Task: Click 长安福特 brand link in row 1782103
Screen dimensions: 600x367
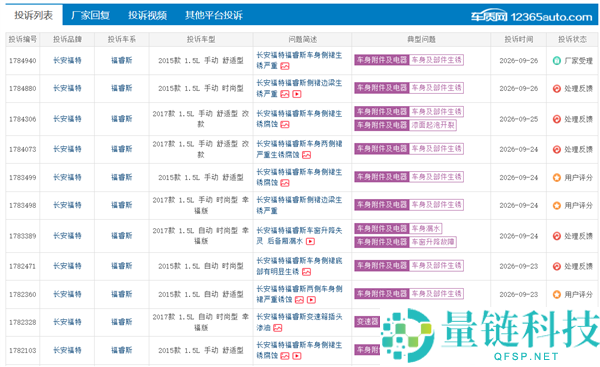Action: point(67,350)
